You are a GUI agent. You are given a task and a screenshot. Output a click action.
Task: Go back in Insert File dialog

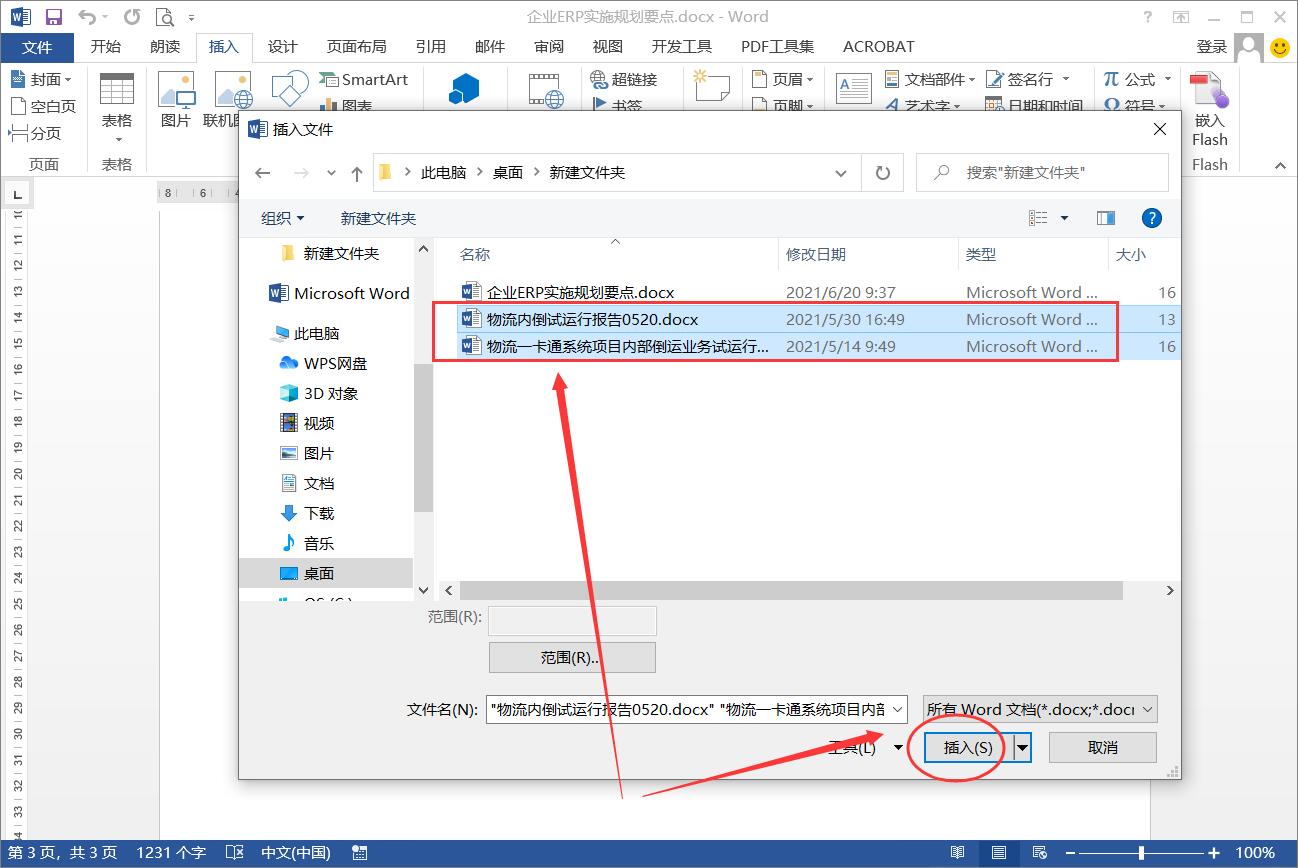pos(263,172)
